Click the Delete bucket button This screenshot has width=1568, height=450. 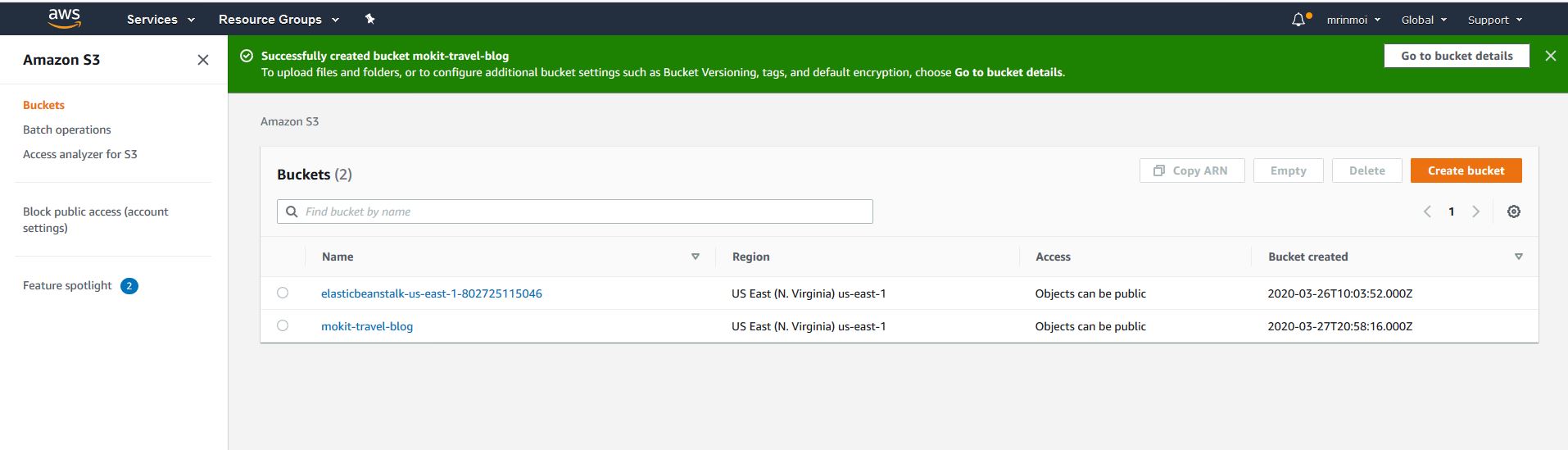[x=1367, y=170]
